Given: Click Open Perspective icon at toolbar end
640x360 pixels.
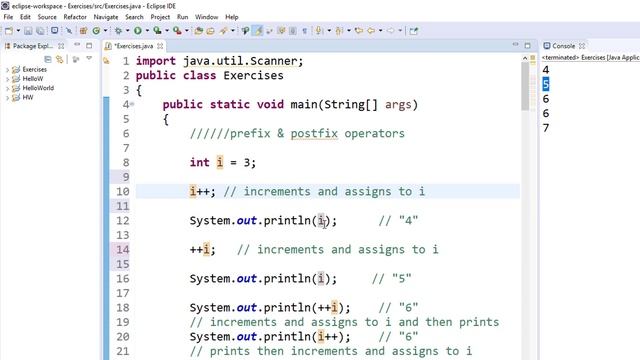Looking at the screenshot, I should coord(413,31).
